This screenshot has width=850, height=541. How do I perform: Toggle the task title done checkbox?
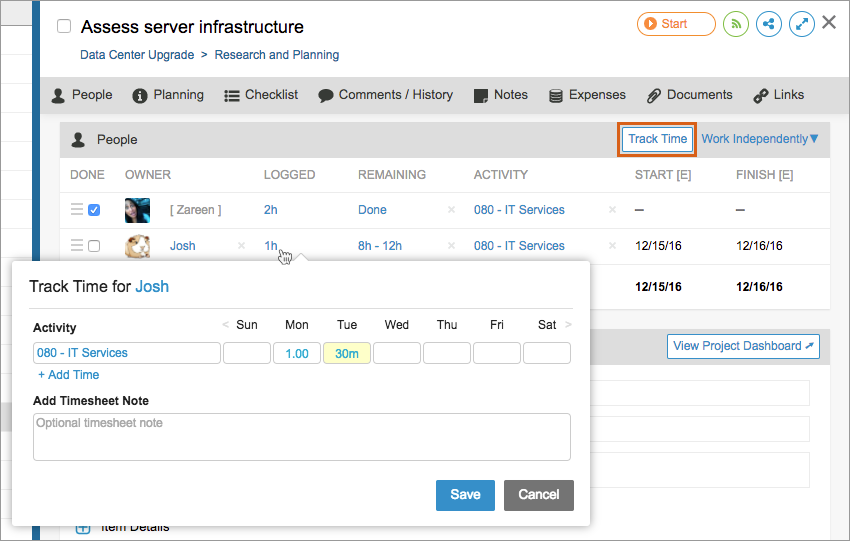tap(64, 27)
